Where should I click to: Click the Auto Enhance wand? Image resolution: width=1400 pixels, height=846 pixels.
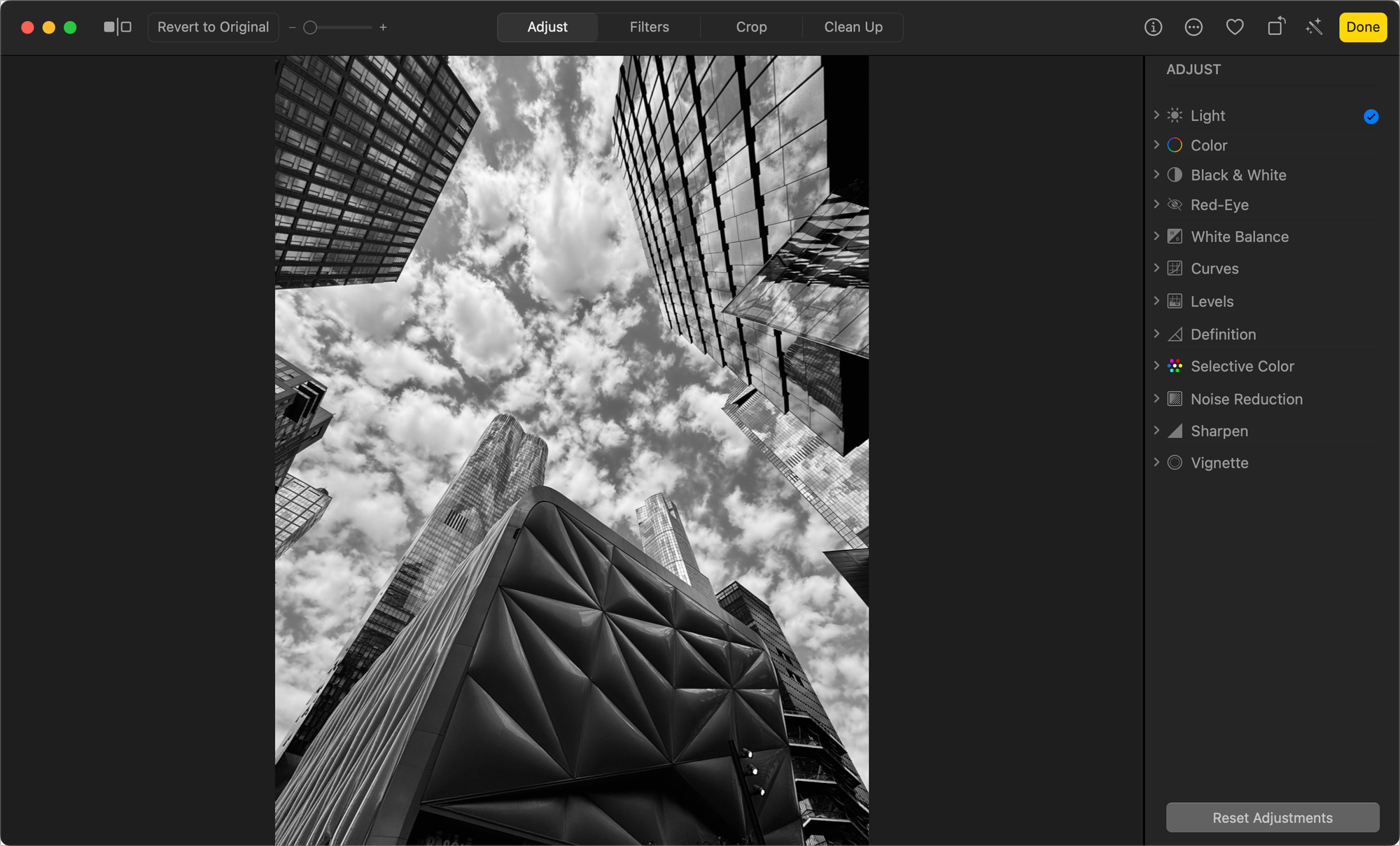point(1314,27)
